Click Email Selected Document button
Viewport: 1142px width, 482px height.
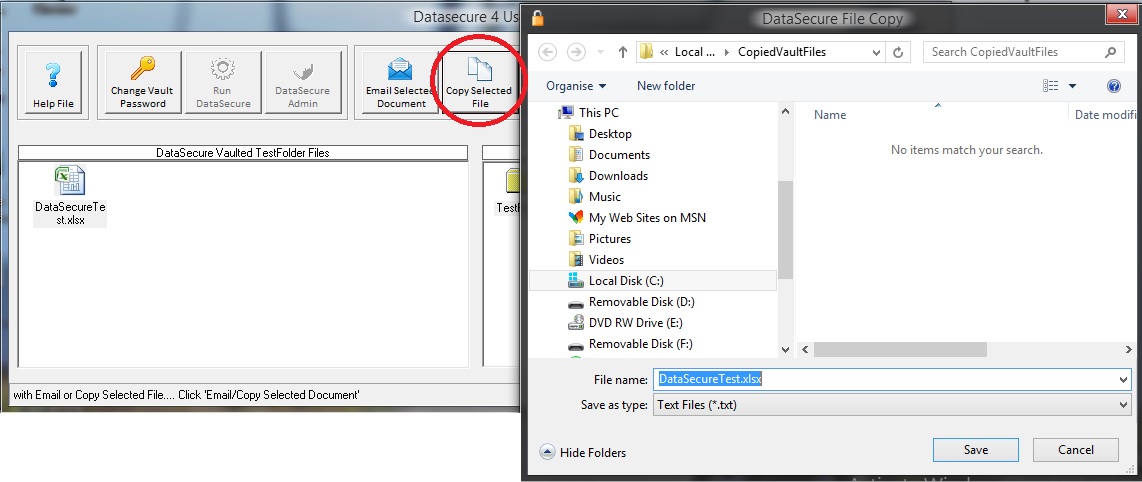click(401, 82)
